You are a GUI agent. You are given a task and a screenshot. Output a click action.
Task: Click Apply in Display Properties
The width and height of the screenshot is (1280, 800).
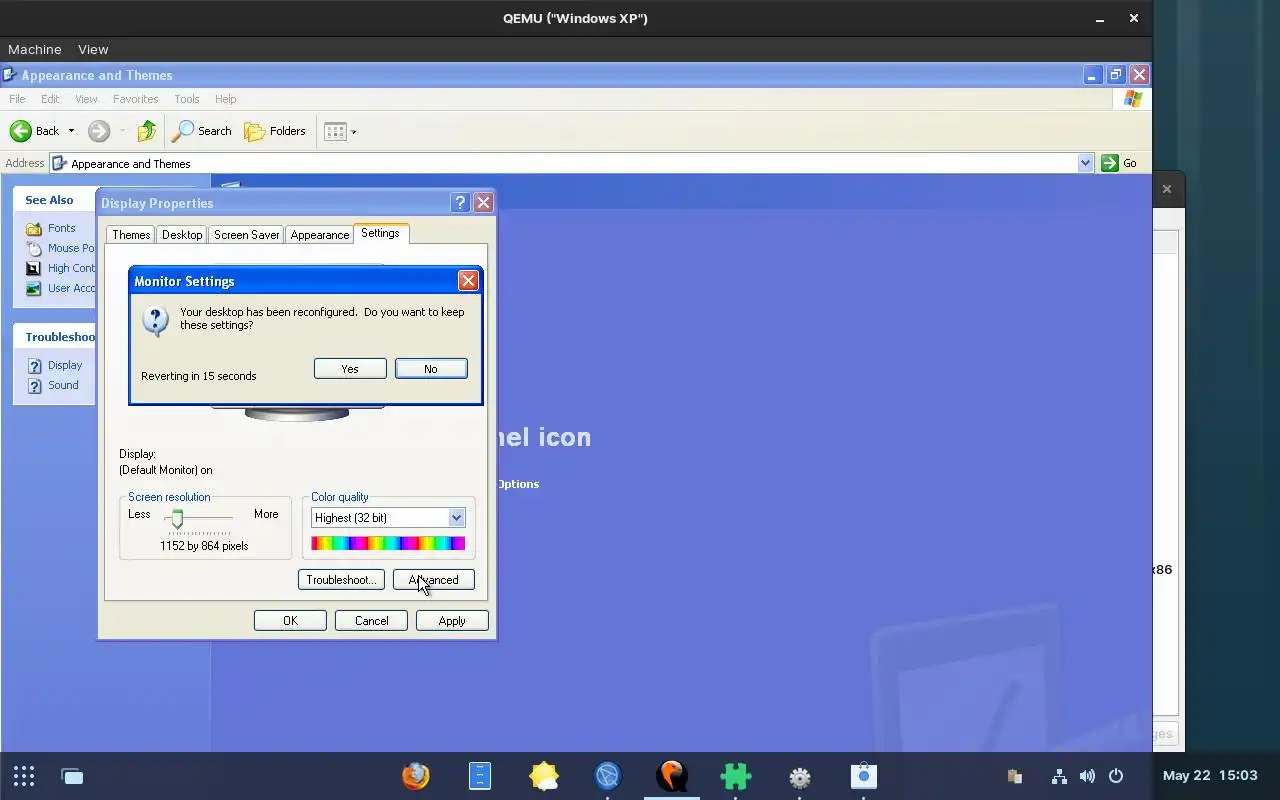(x=452, y=621)
